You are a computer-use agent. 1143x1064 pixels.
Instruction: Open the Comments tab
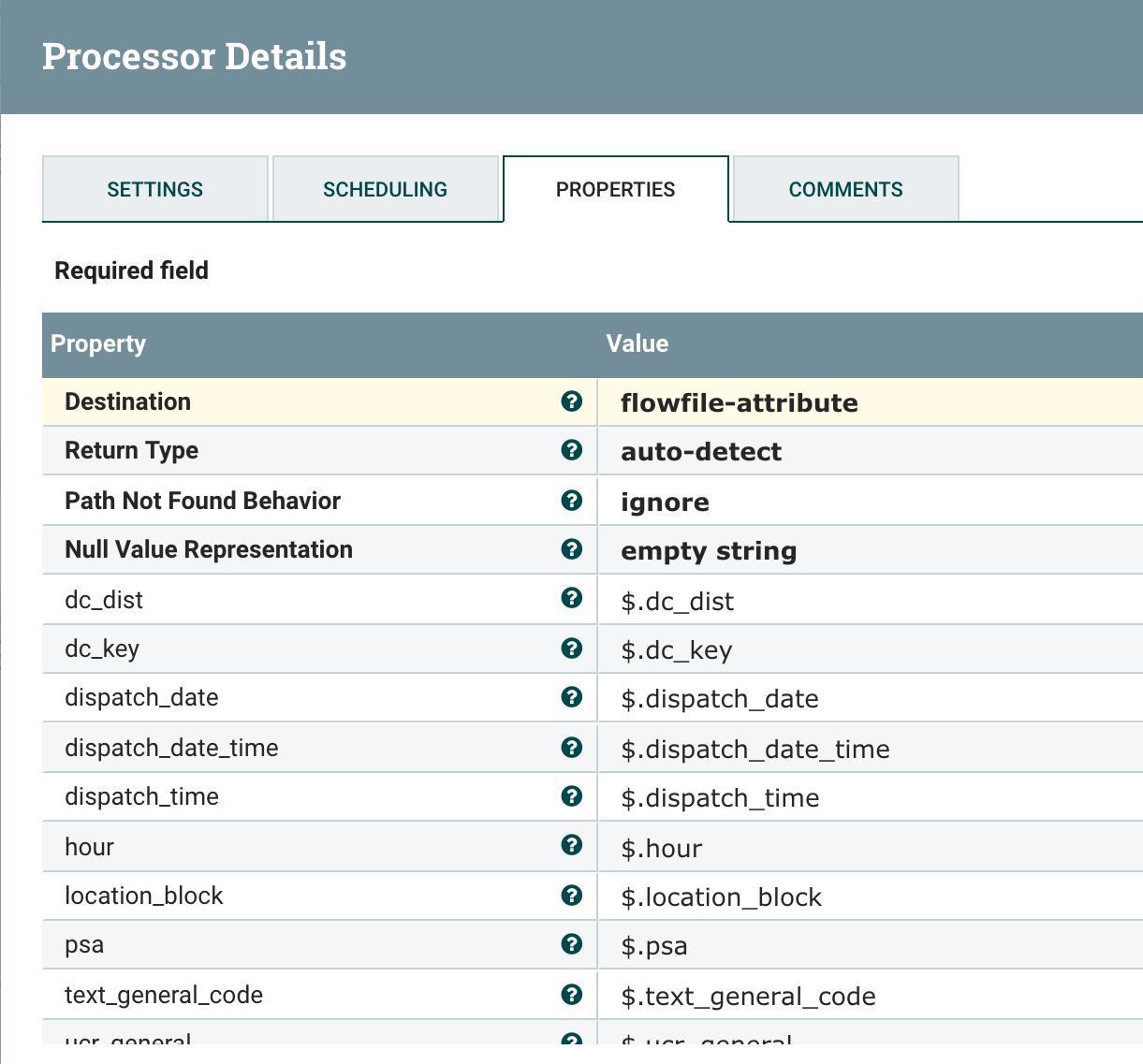click(844, 188)
